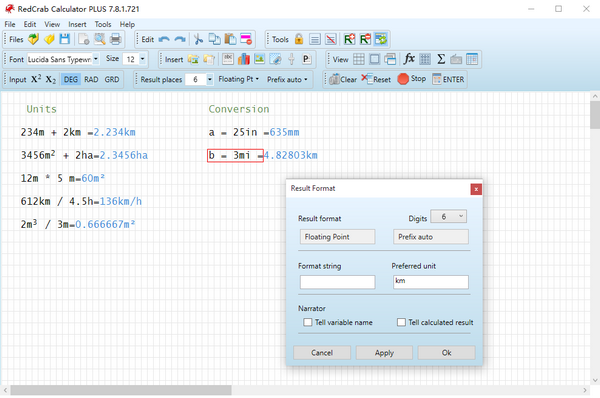Insert a picture with the image icon

259,59
